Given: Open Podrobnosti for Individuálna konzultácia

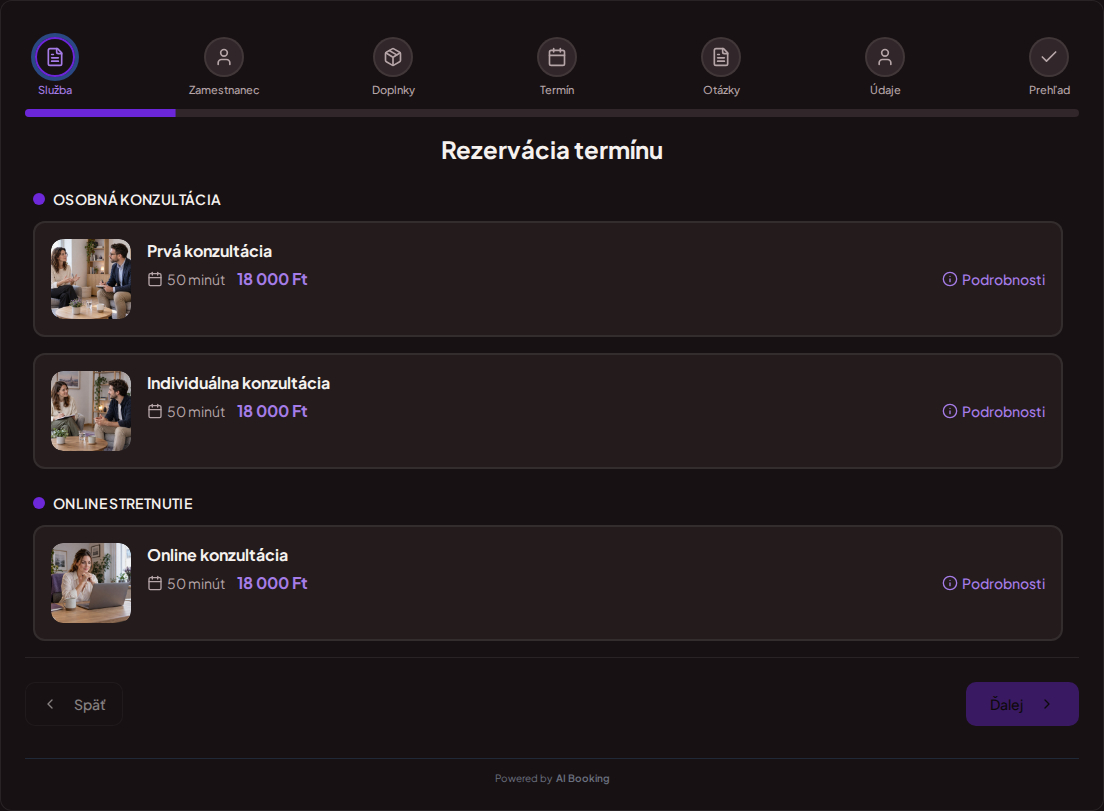Looking at the screenshot, I should (x=993, y=411).
